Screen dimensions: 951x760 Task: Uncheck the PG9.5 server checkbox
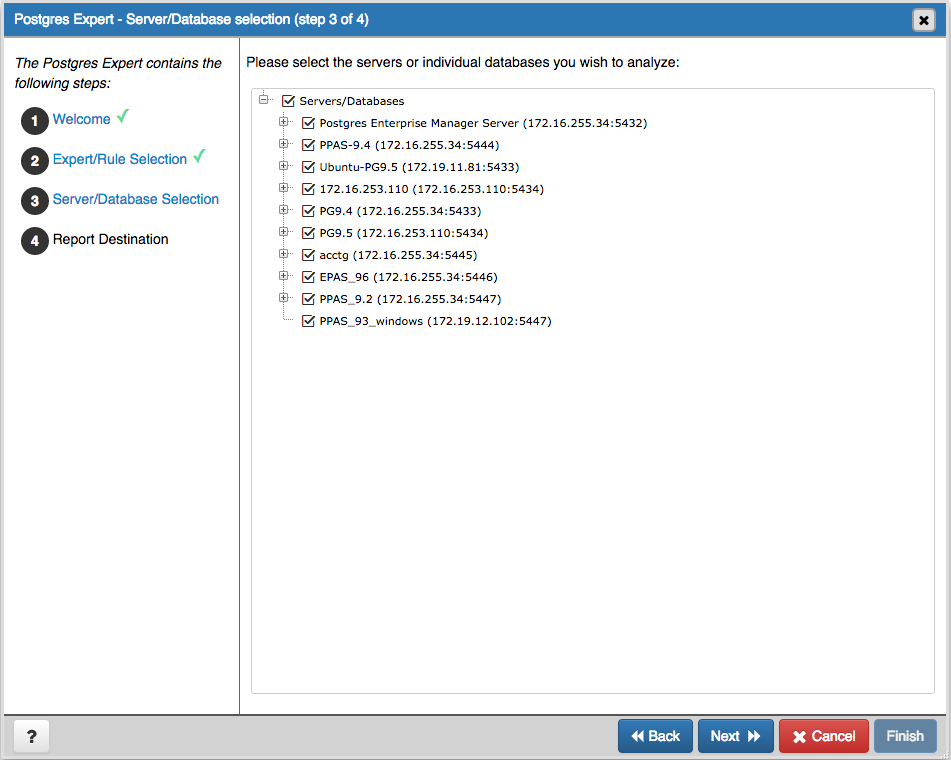click(308, 233)
